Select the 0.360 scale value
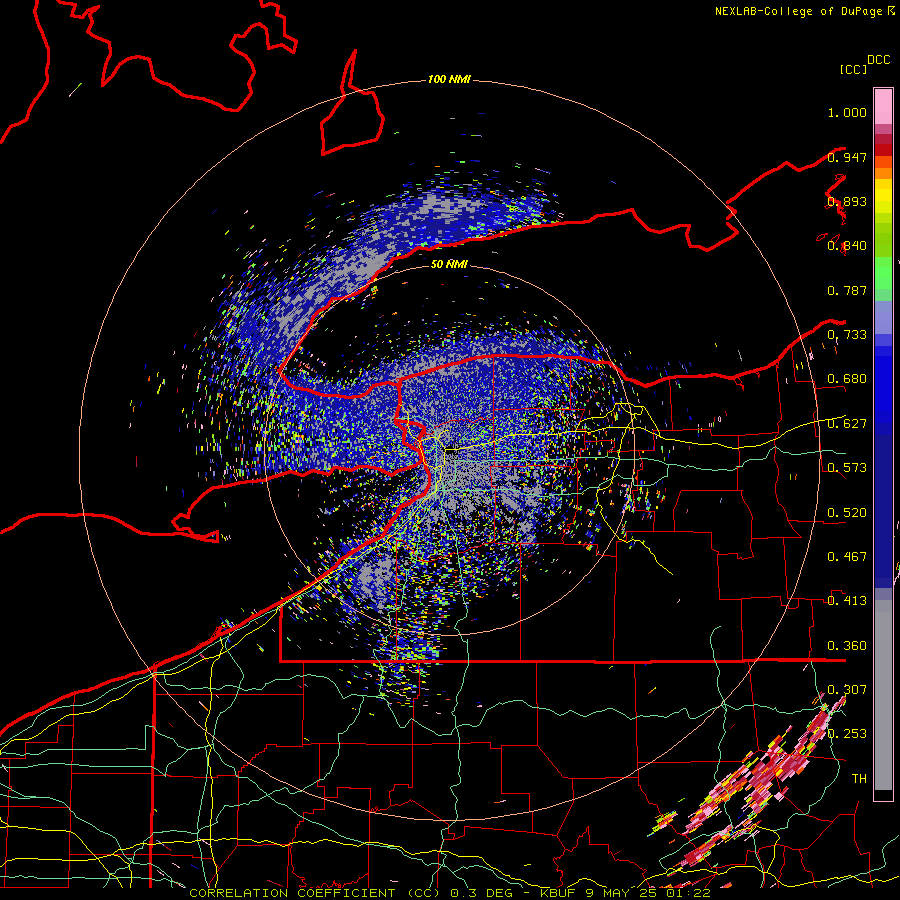This screenshot has height=900, width=900. [x=847, y=646]
